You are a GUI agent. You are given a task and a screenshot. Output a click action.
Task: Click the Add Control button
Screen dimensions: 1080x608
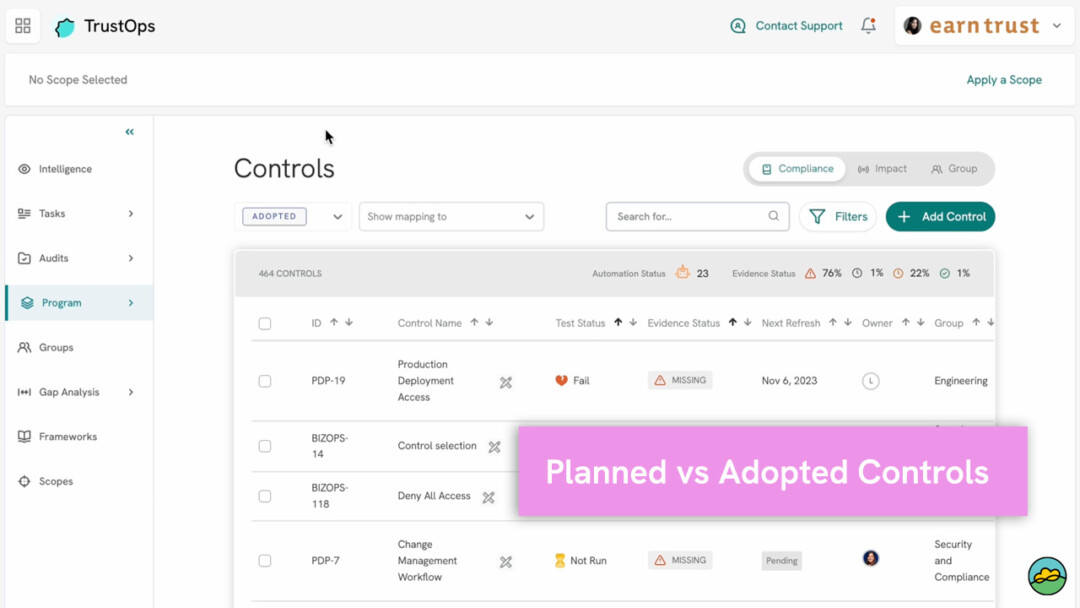[x=940, y=216]
